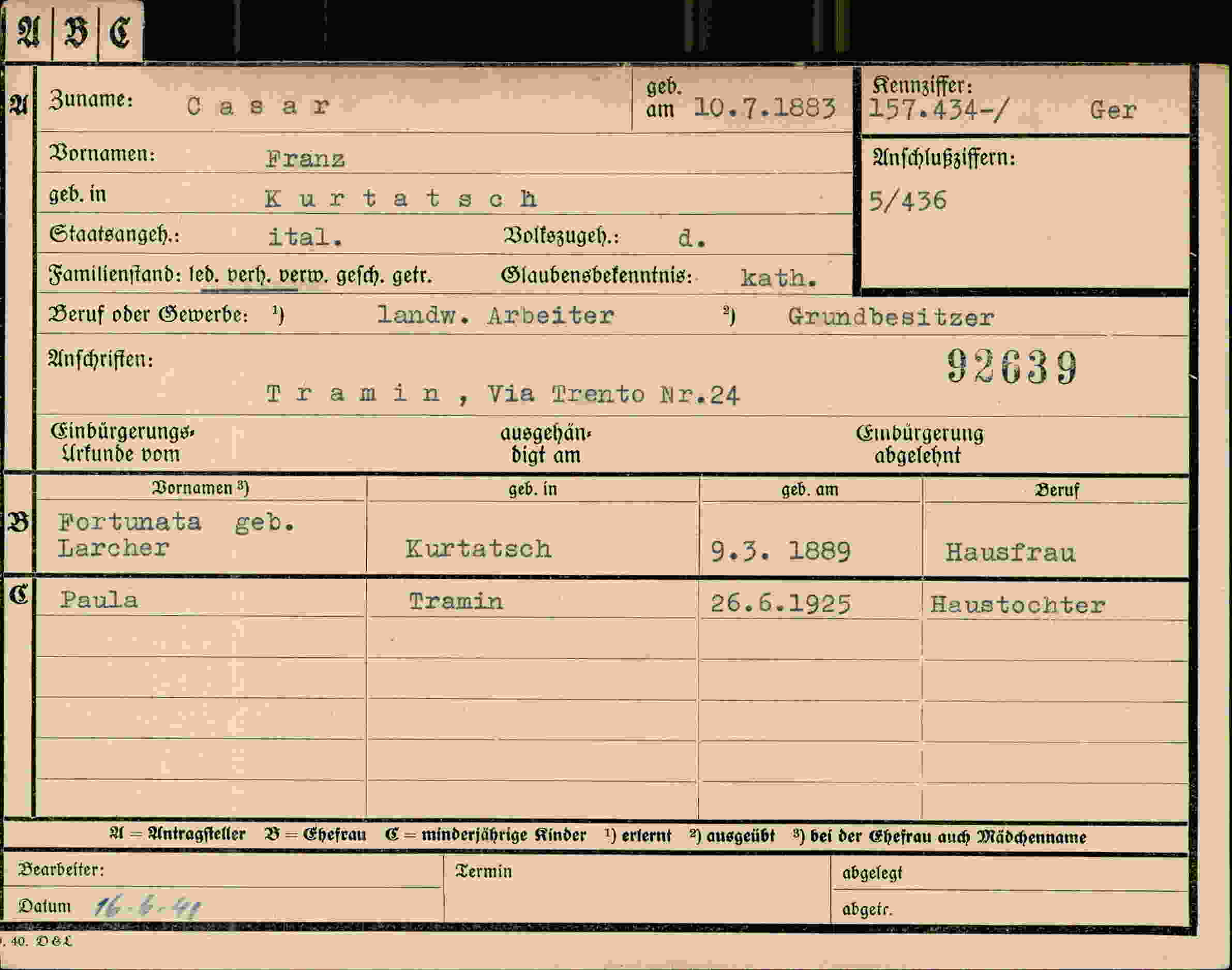
Task: Click the 'abgetr.' label
Action: 867,909
